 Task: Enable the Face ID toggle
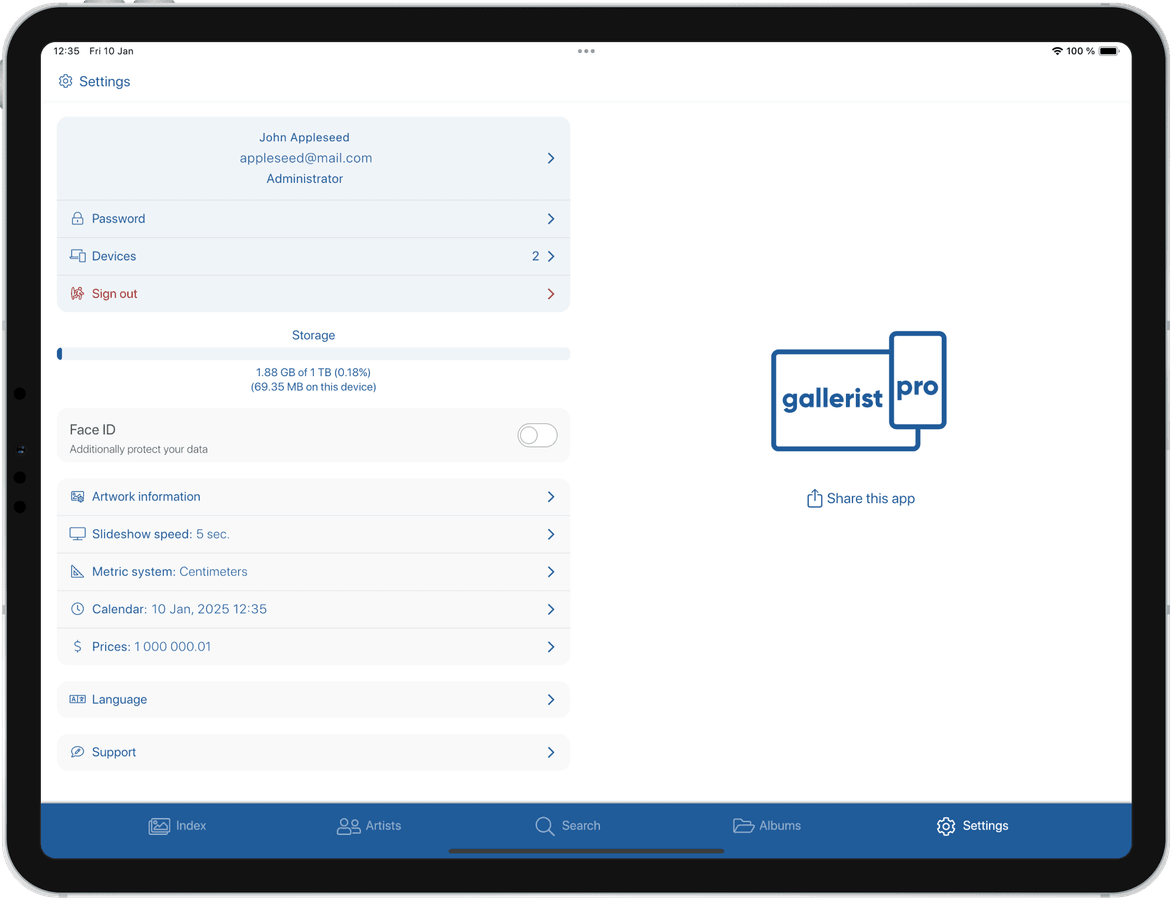(x=537, y=435)
